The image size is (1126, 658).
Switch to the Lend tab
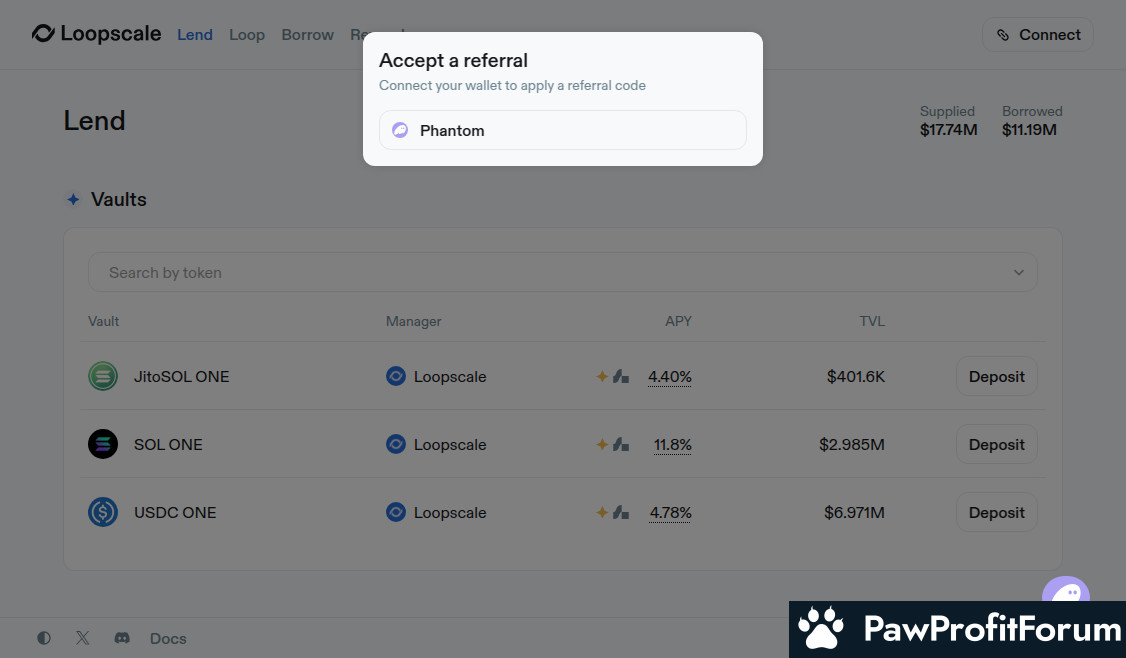(x=195, y=35)
